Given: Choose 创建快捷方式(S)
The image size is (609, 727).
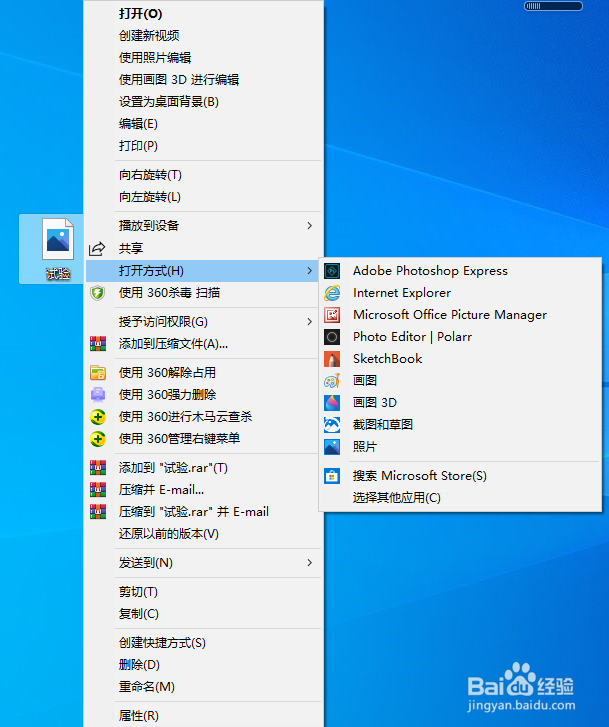Looking at the screenshot, I should [x=162, y=643].
